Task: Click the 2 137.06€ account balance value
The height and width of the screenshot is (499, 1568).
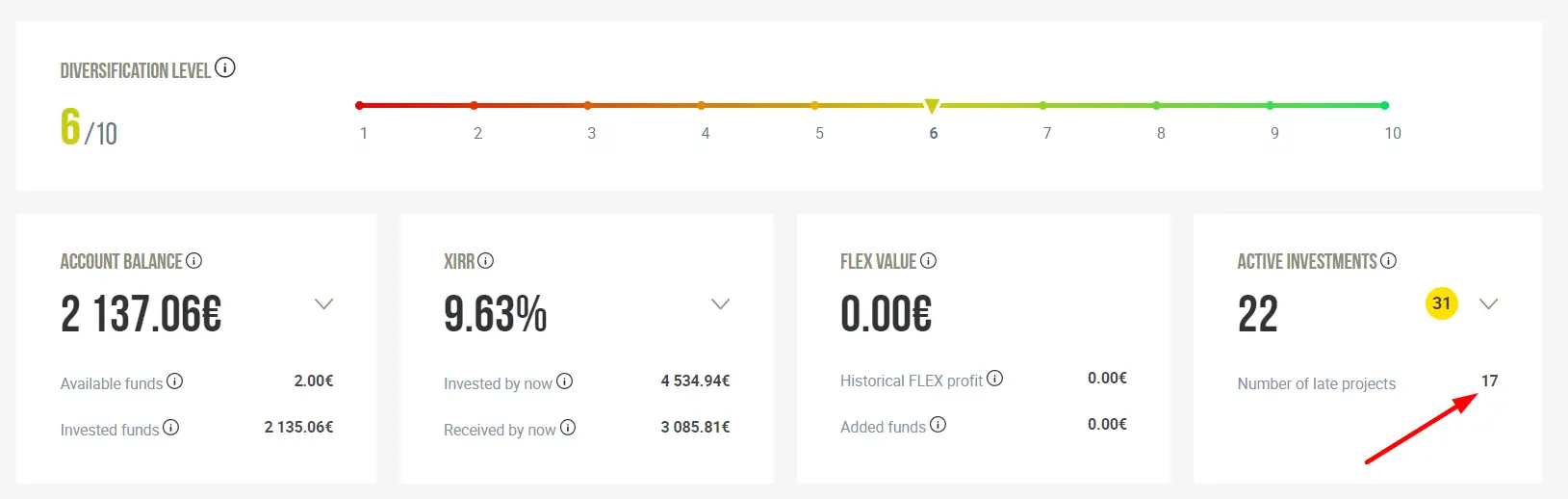Action: point(141,314)
